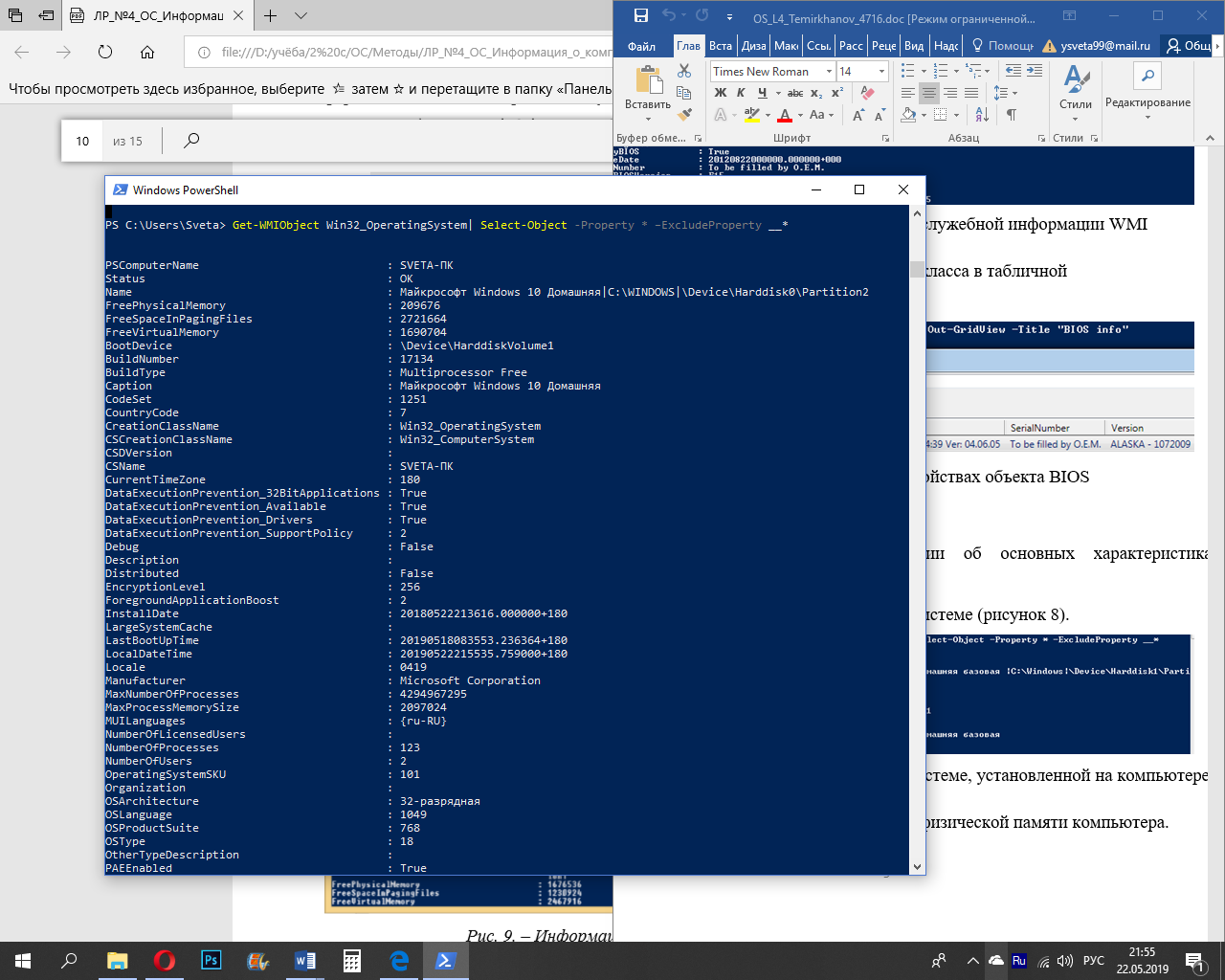Click the find magnifier in Editing group

(1147, 75)
